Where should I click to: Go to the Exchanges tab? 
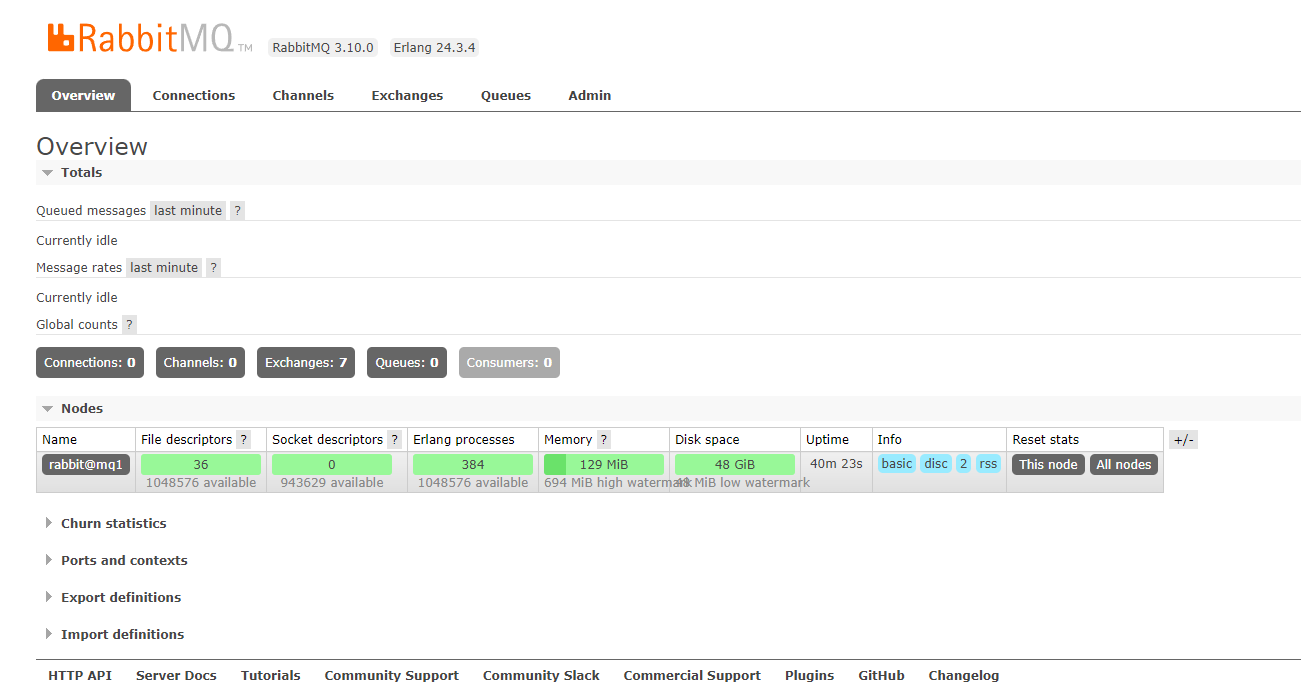click(x=407, y=96)
